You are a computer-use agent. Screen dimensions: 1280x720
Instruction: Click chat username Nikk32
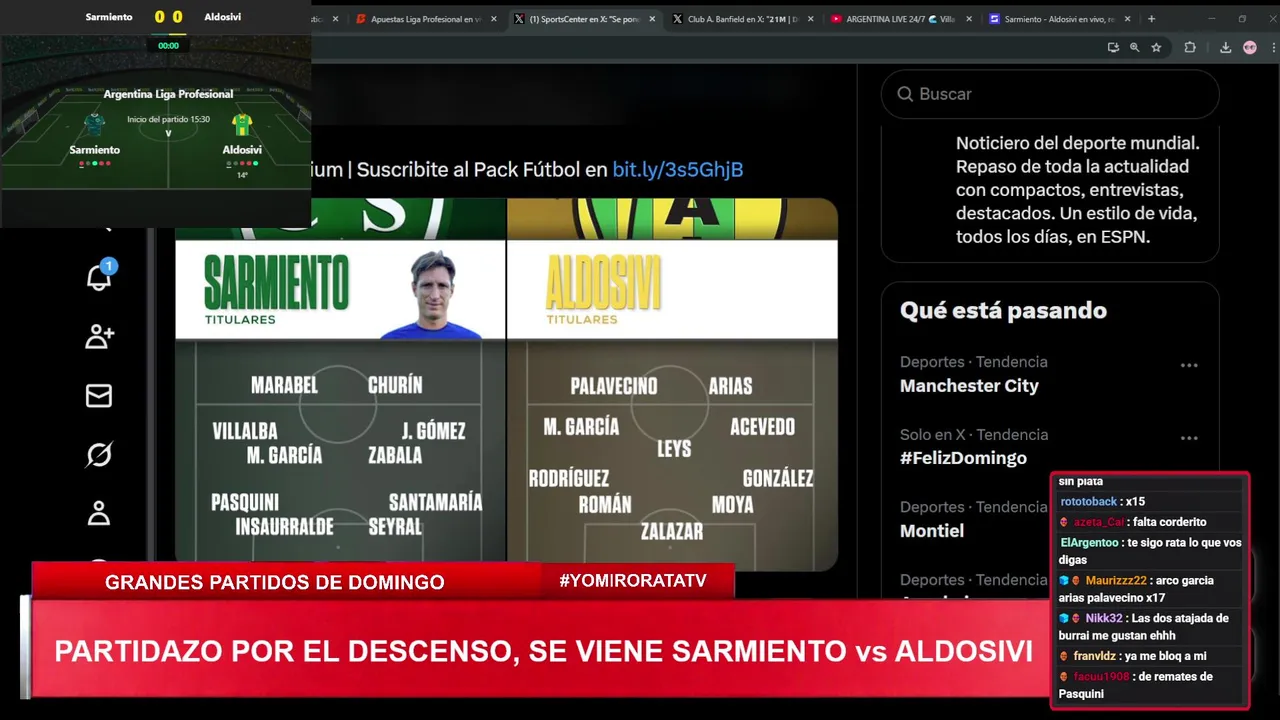coord(1104,619)
